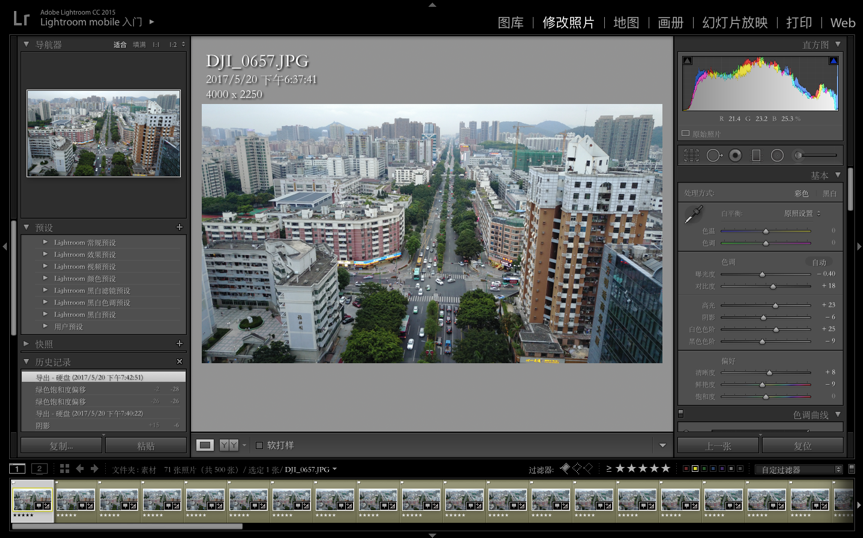The height and width of the screenshot is (538, 863).
Task: Open the 地图 map module
Action: 626,22
